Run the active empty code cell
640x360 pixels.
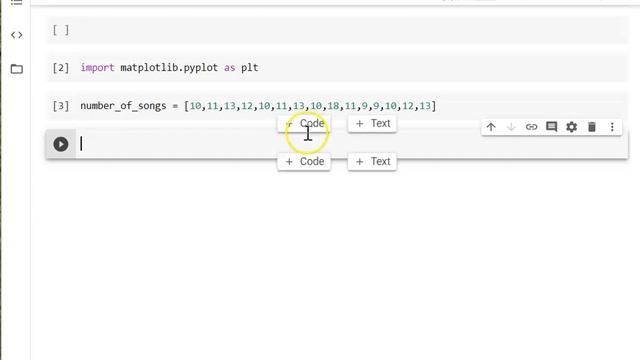pyautogui.click(x=61, y=144)
